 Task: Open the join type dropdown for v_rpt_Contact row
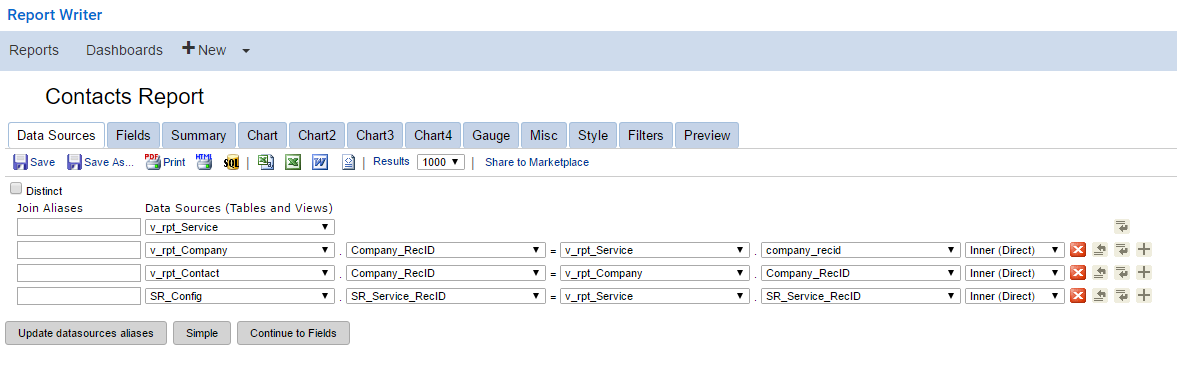(x=1015, y=273)
